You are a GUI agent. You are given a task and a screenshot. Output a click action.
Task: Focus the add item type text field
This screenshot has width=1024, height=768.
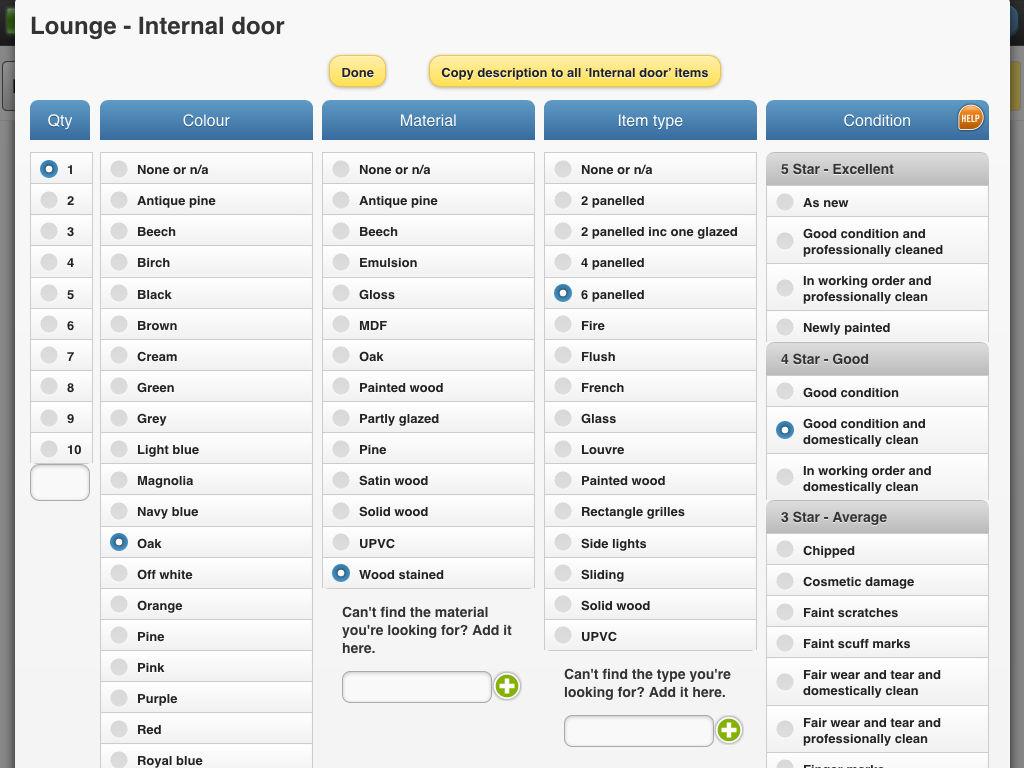point(639,730)
